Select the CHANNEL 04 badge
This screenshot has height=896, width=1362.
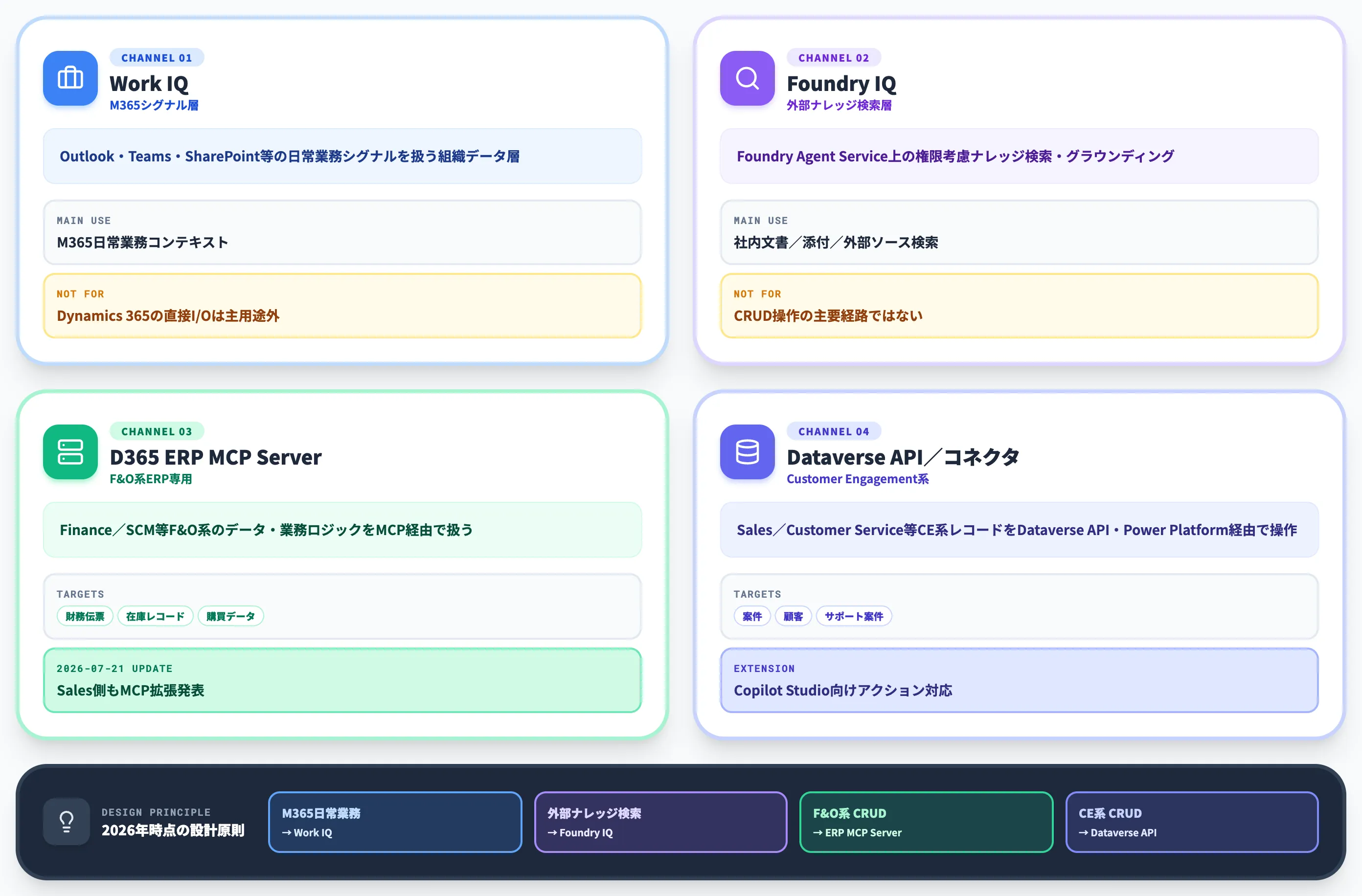[834, 431]
